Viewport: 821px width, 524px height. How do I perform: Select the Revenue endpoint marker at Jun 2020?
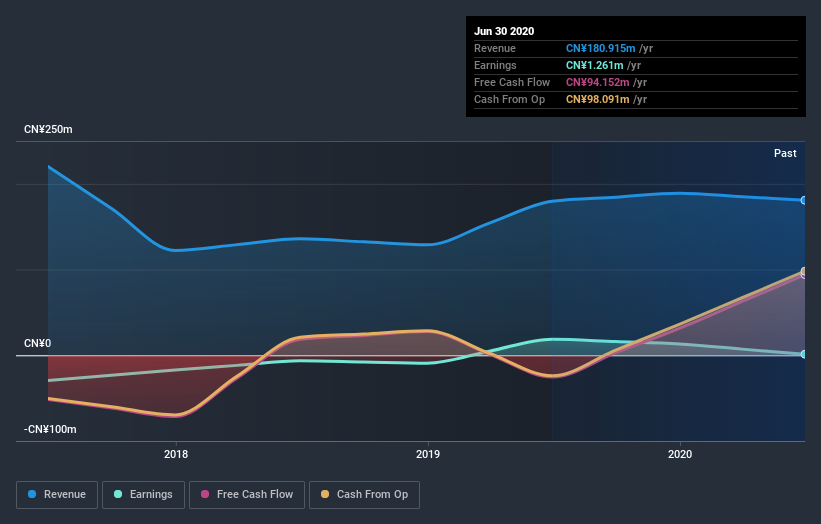tap(804, 200)
